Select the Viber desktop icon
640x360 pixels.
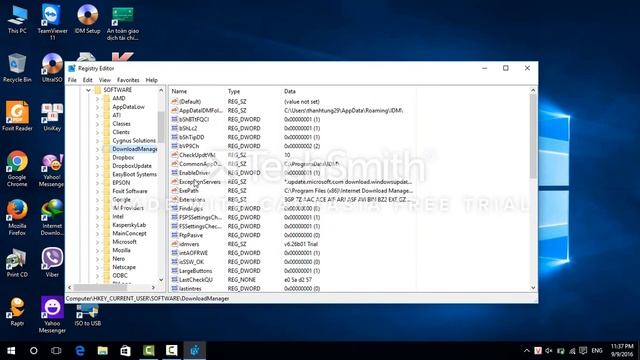pos(52,263)
